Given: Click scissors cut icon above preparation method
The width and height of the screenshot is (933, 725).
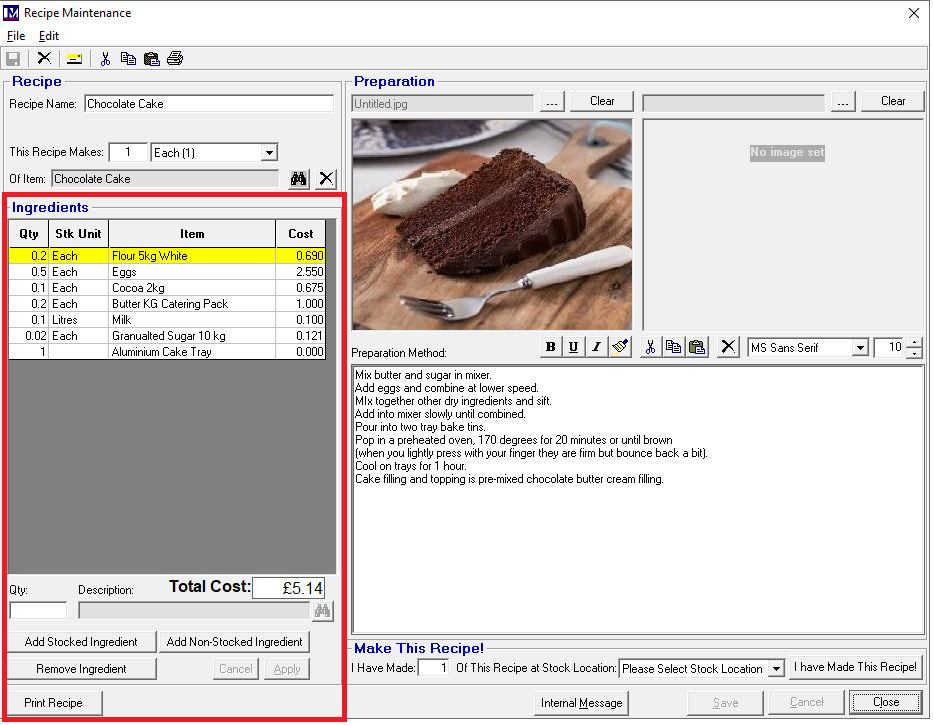Looking at the screenshot, I should (650, 347).
